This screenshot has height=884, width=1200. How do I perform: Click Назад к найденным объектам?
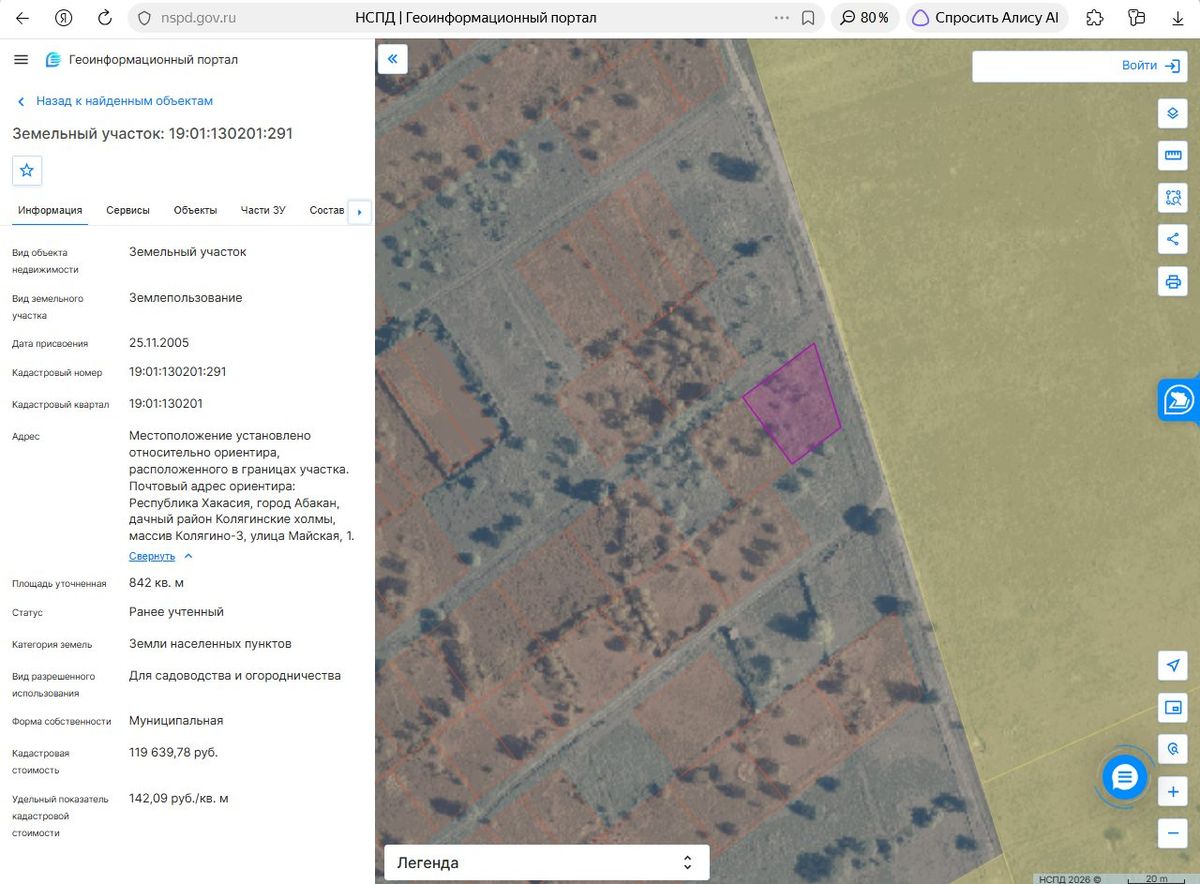pyautogui.click(x=115, y=101)
